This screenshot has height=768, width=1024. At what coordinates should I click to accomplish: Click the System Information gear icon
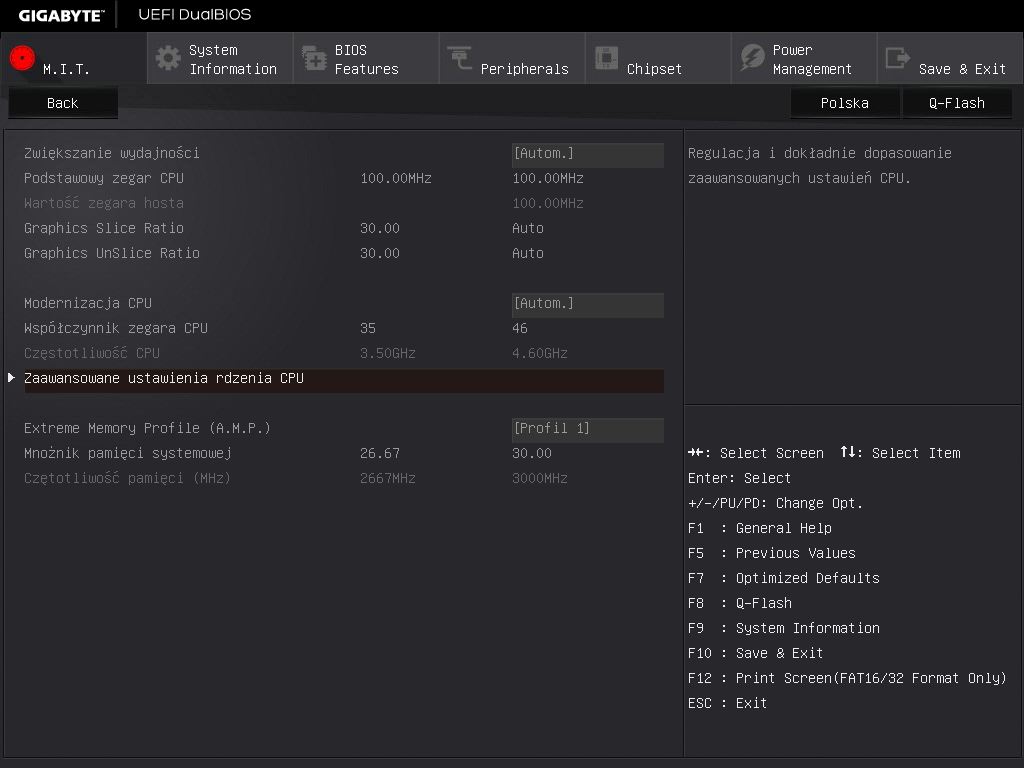tap(168, 58)
